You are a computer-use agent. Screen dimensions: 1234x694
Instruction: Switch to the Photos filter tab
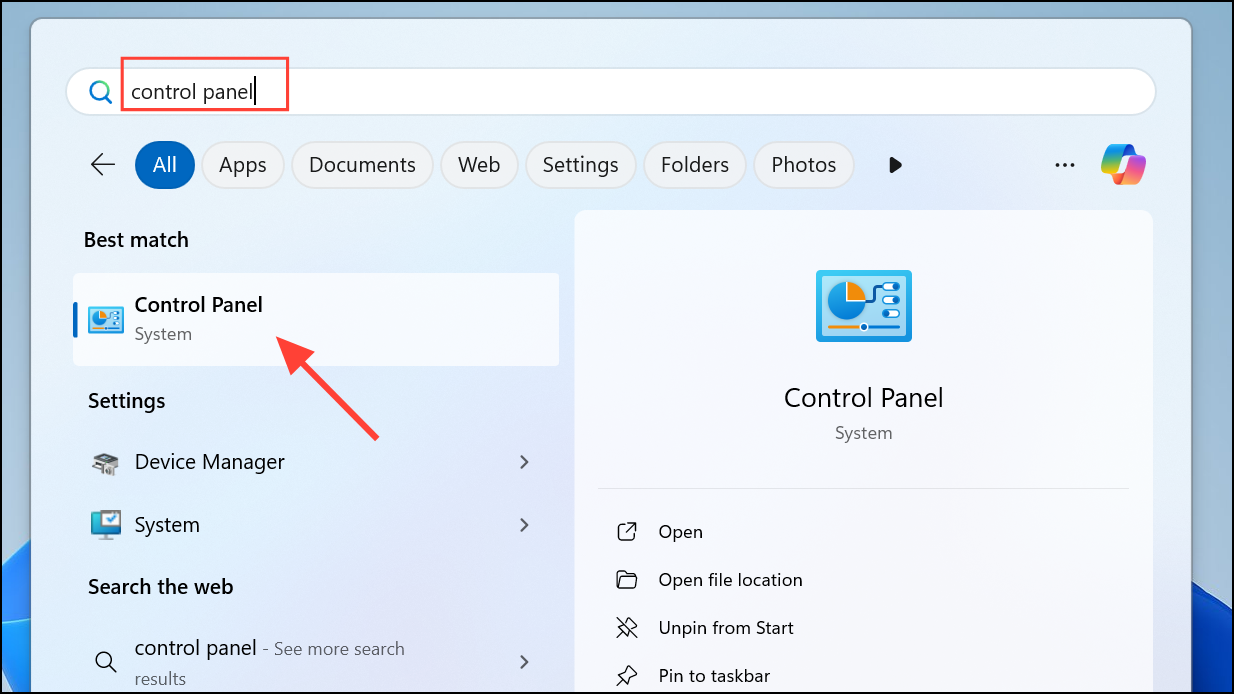click(x=804, y=165)
